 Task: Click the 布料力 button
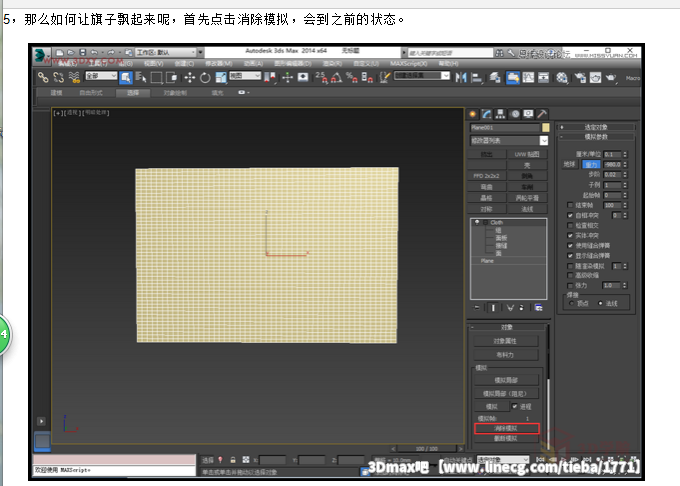point(506,355)
